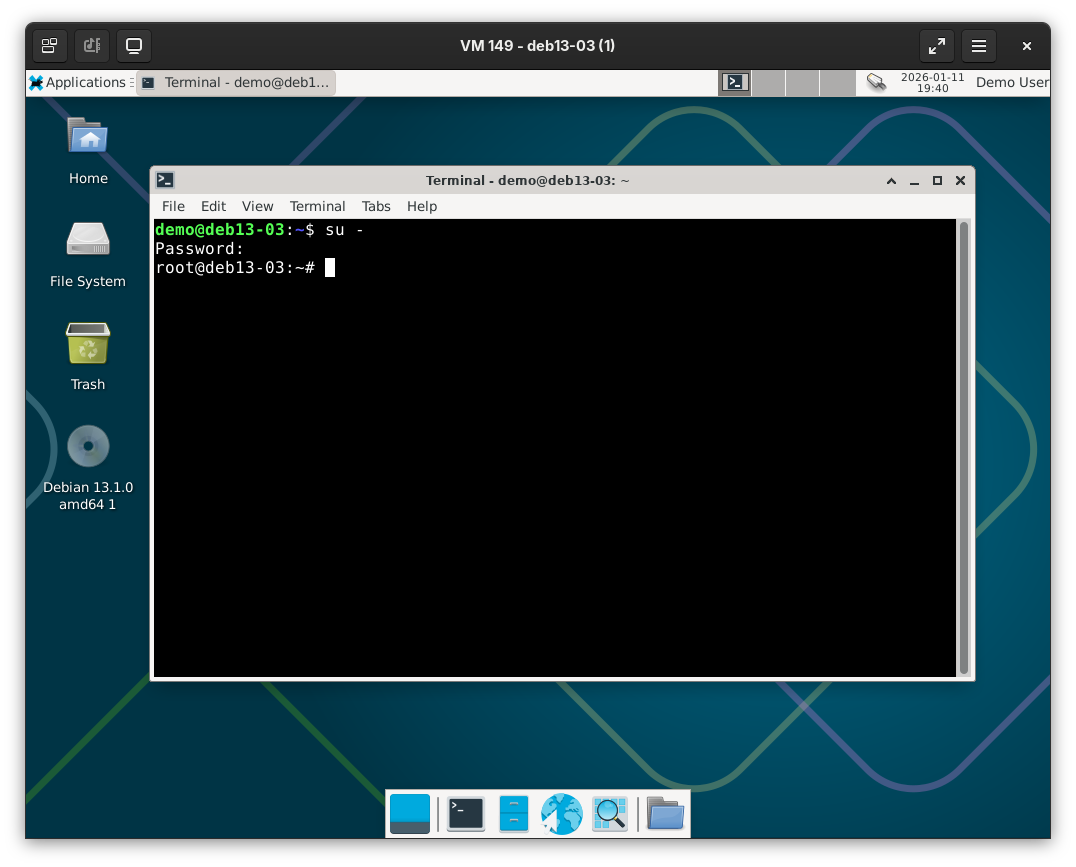Image resolution: width=1076 pixels, height=867 pixels.
Task: Launch Terminal Emulator from the dock
Action: click(466, 814)
